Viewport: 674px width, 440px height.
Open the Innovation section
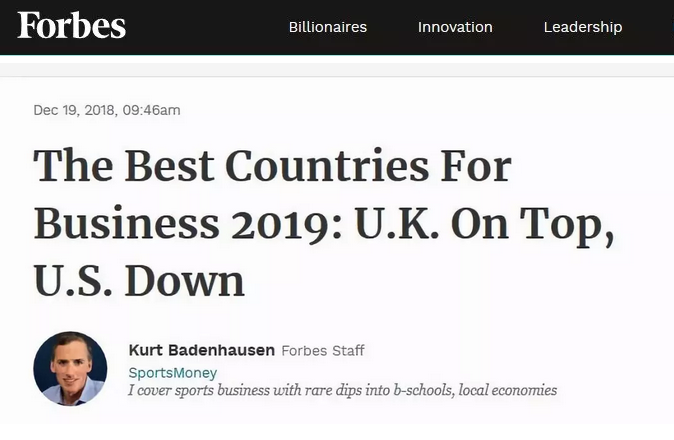455,27
